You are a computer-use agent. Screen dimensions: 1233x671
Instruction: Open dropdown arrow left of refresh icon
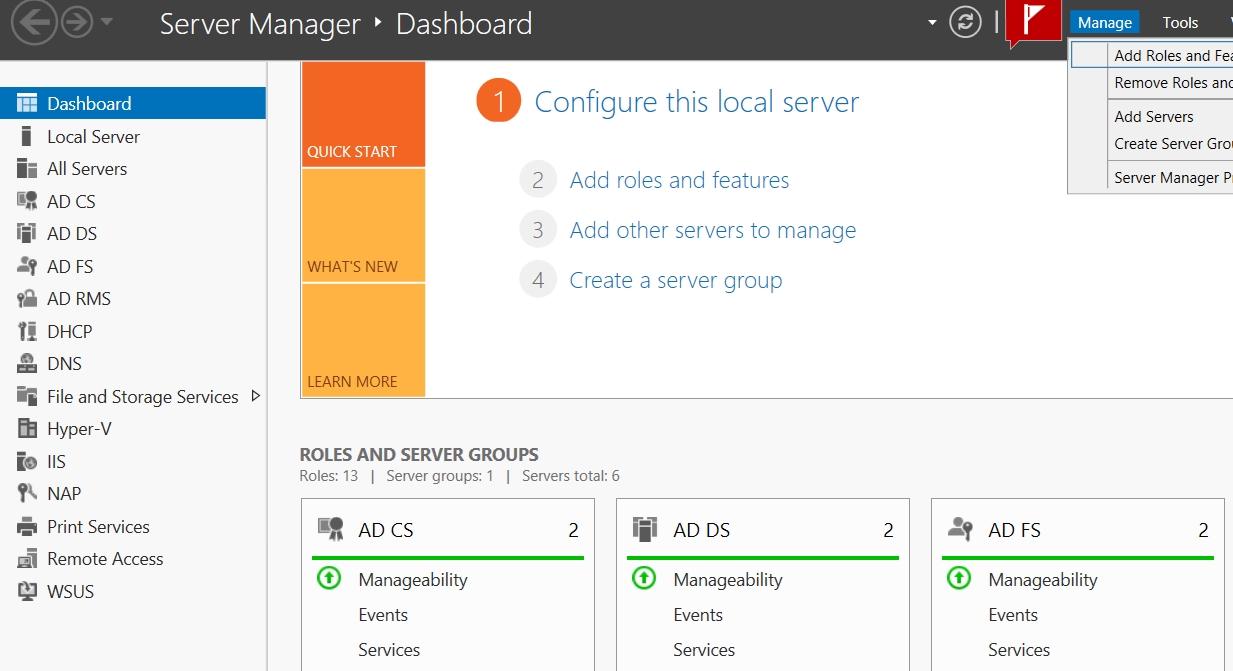tap(933, 22)
